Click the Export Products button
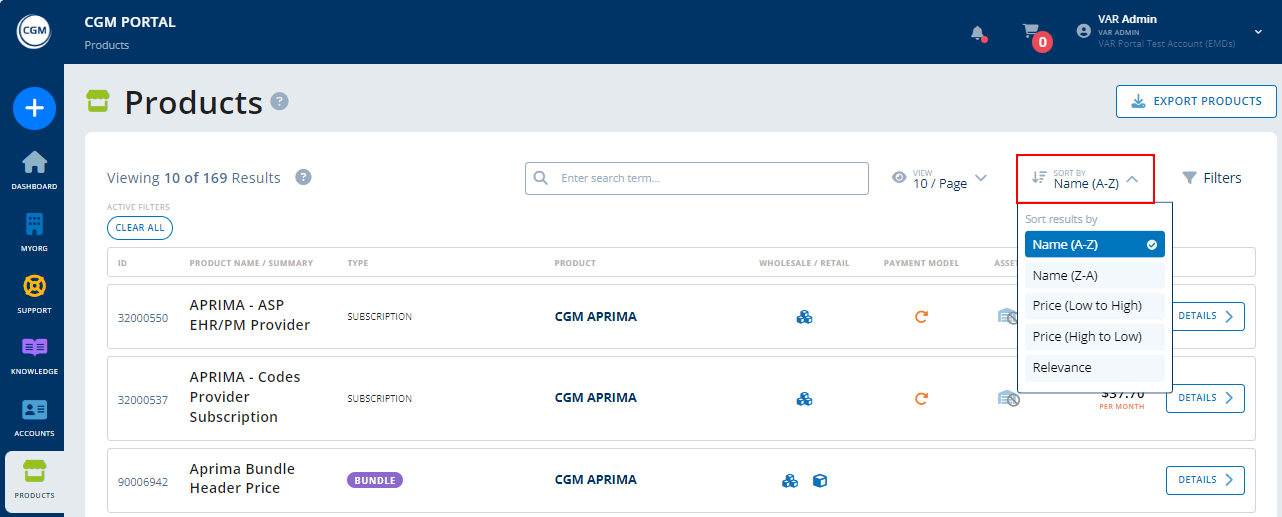This screenshot has height=517, width=1282. pos(1196,101)
